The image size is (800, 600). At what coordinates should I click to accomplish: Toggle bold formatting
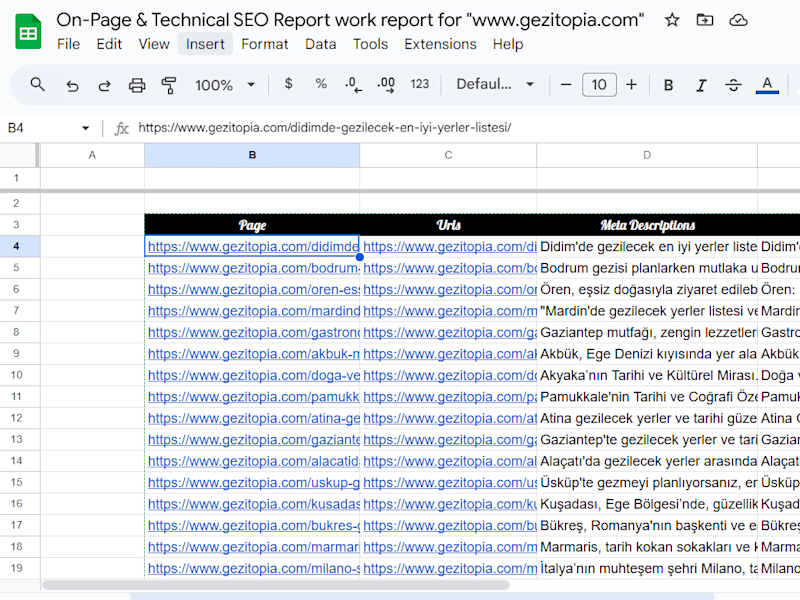point(668,85)
